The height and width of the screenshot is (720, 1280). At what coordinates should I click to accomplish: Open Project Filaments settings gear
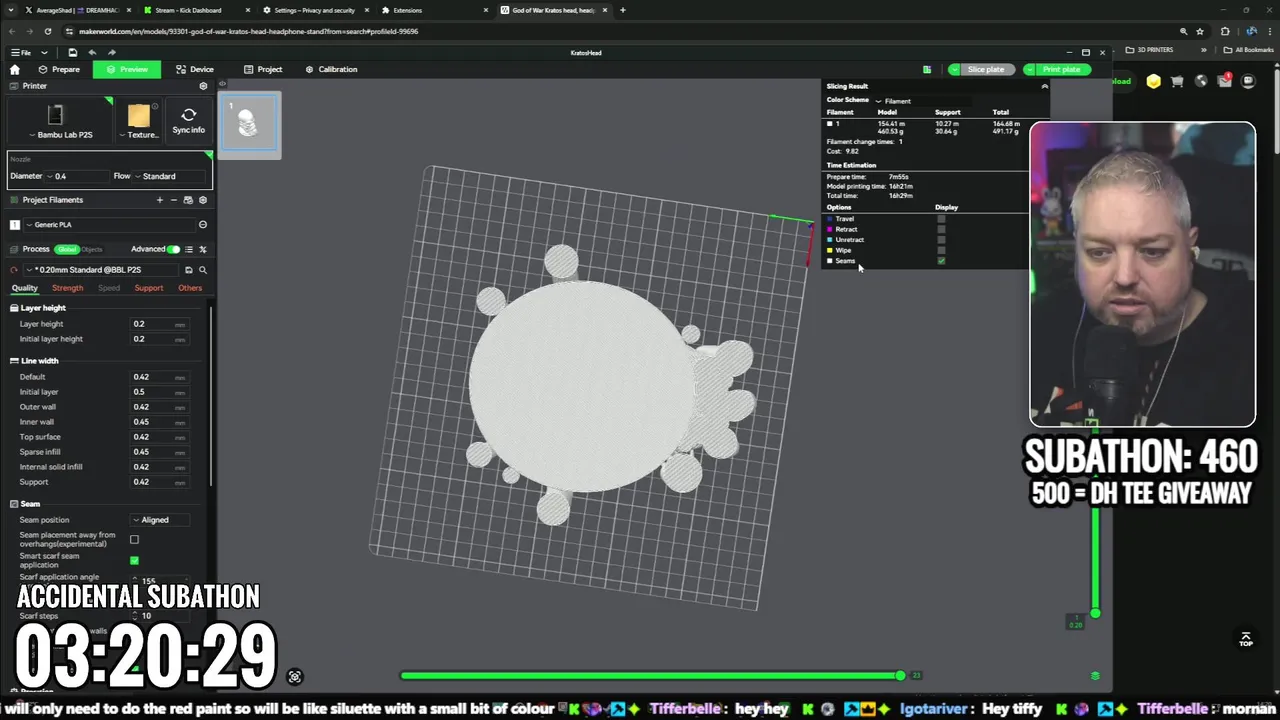(203, 200)
